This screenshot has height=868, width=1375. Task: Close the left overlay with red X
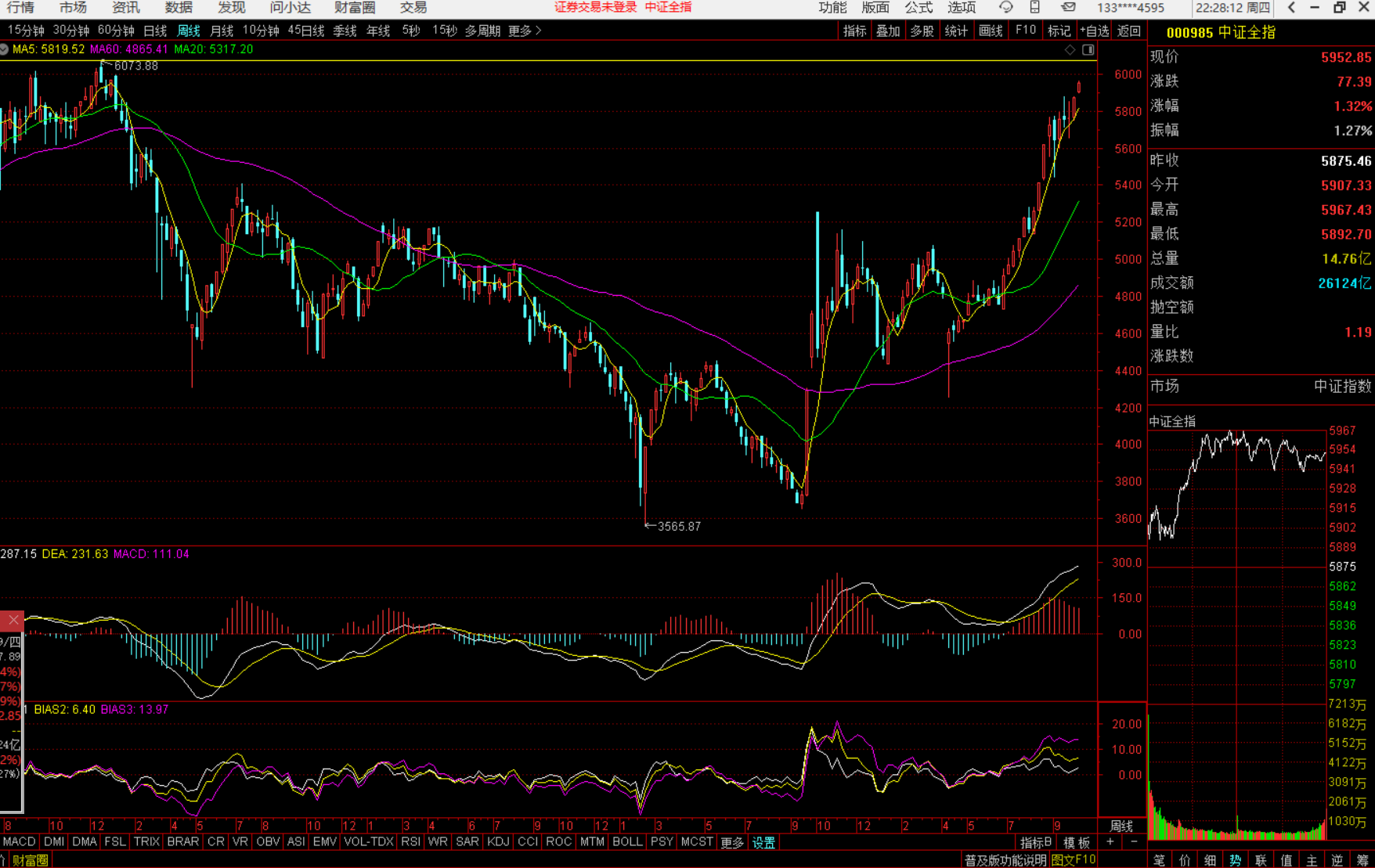13,621
